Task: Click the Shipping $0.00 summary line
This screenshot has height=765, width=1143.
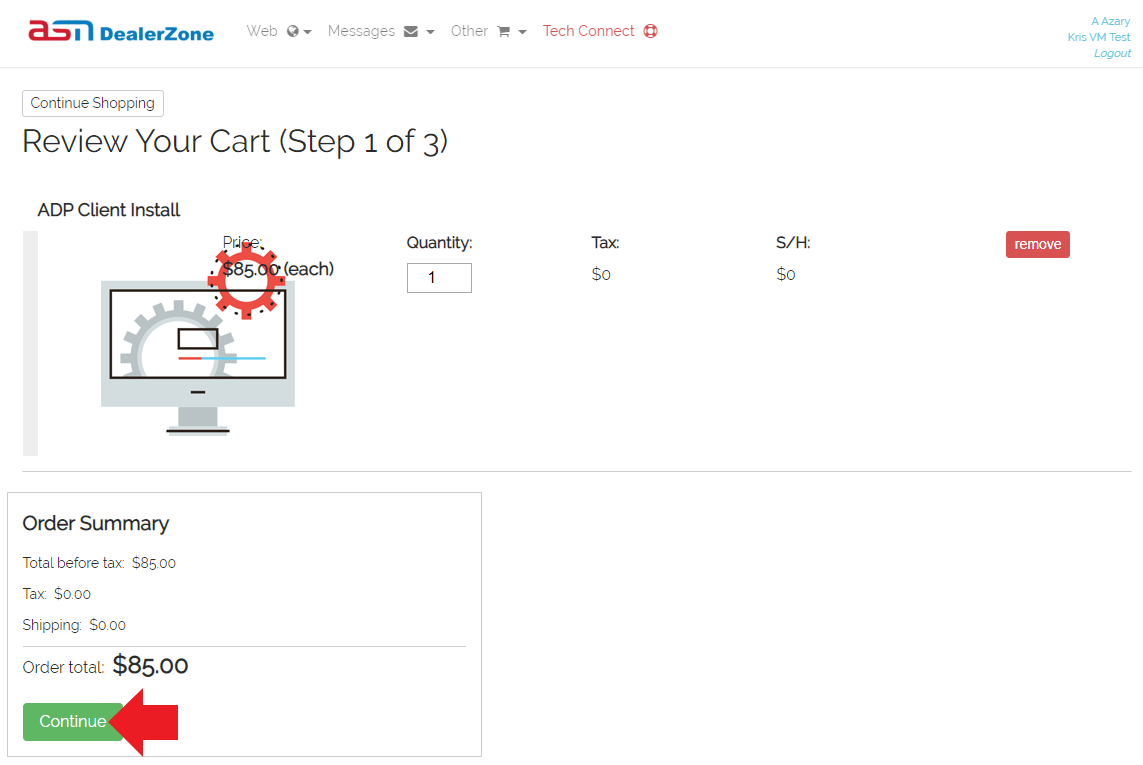Action: [74, 625]
